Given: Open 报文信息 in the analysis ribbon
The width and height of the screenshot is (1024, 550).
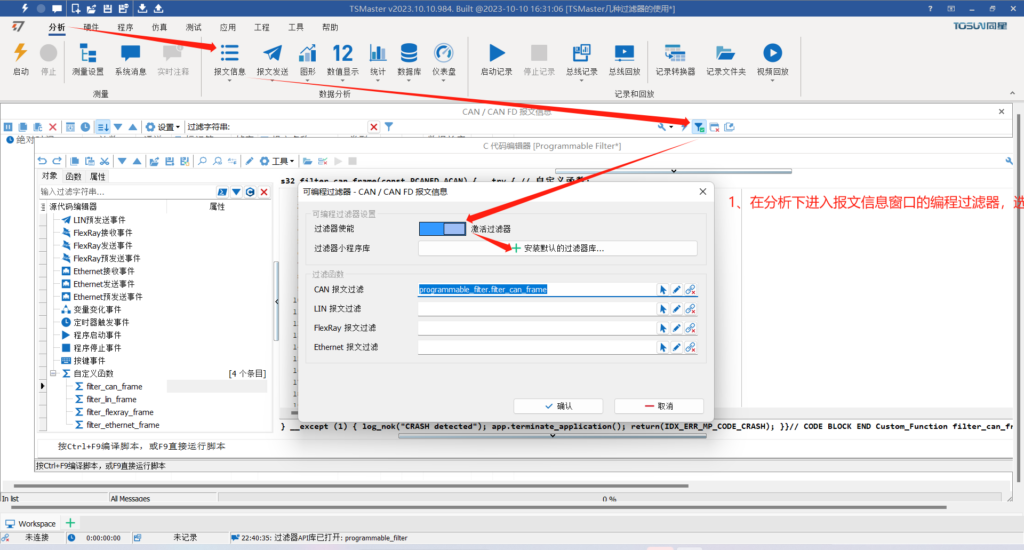Looking at the screenshot, I should point(229,58).
